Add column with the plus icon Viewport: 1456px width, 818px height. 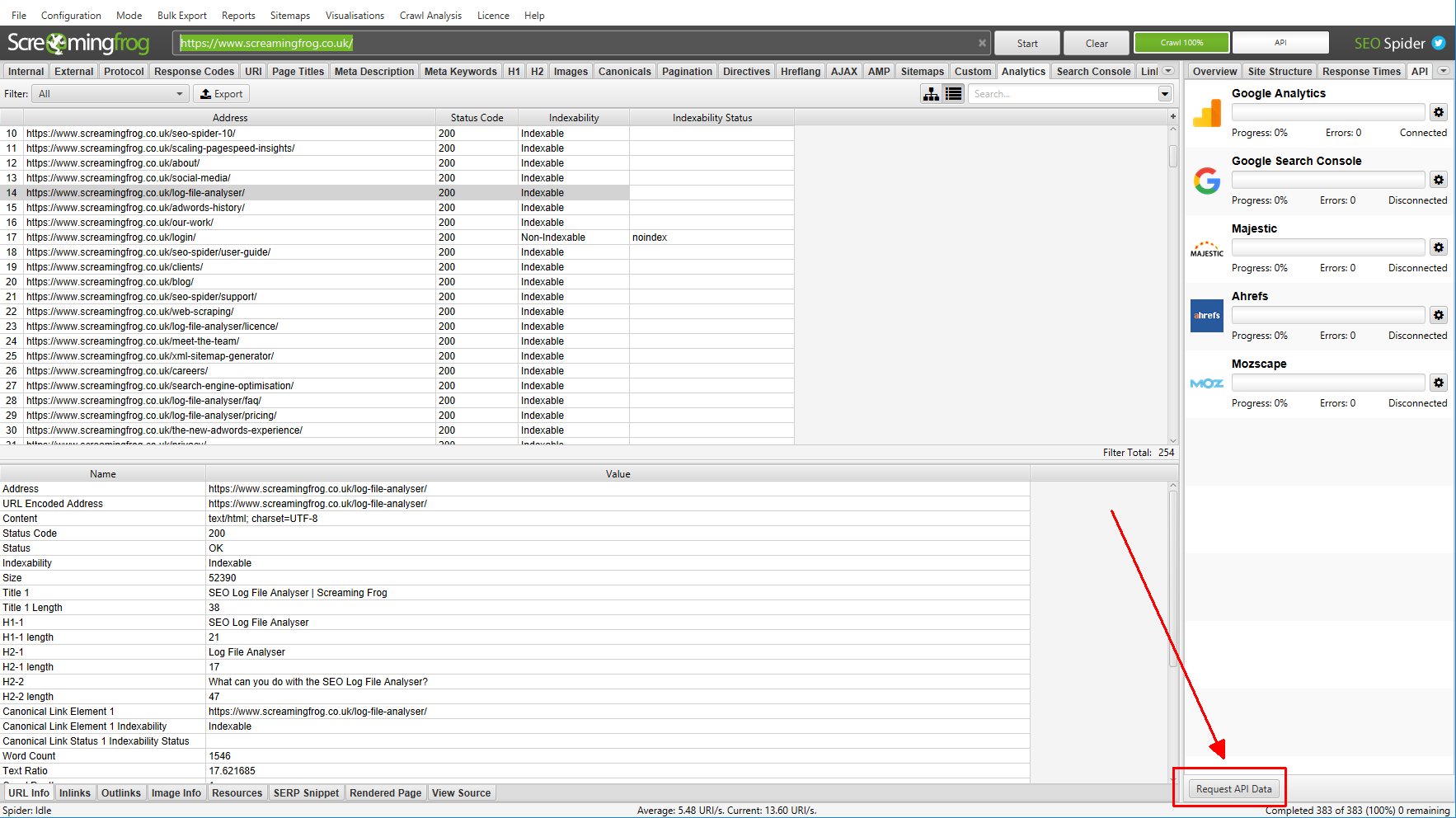(1172, 117)
